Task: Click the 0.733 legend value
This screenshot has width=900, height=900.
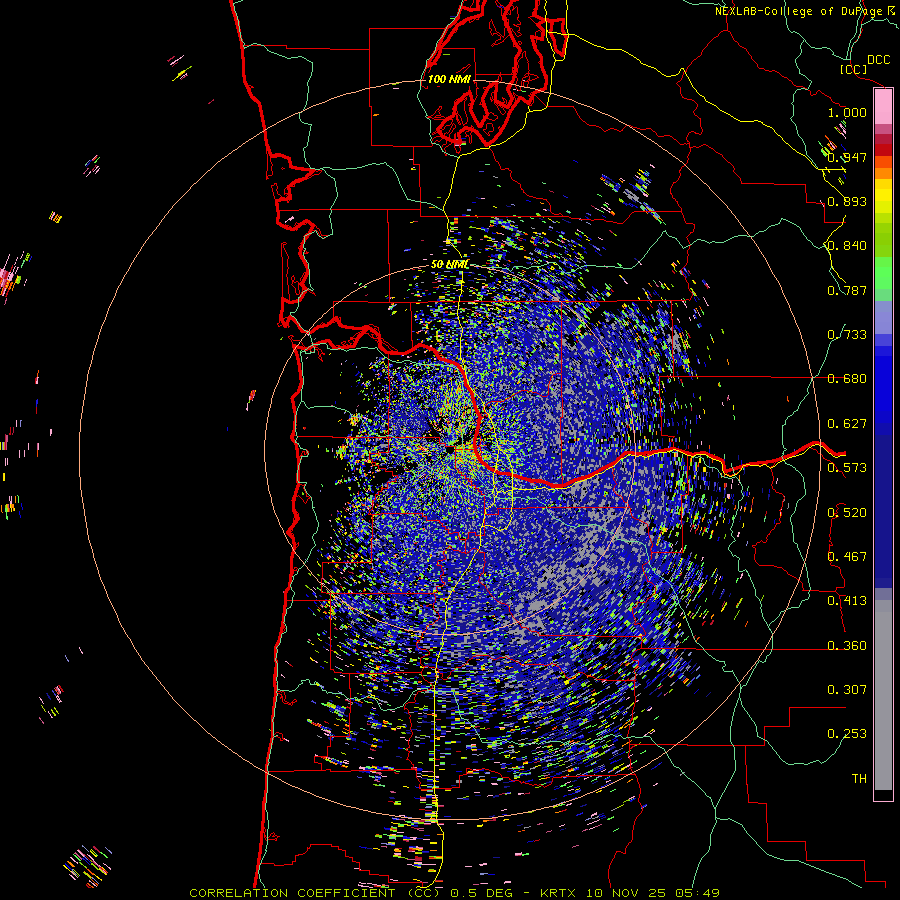Action: point(847,335)
